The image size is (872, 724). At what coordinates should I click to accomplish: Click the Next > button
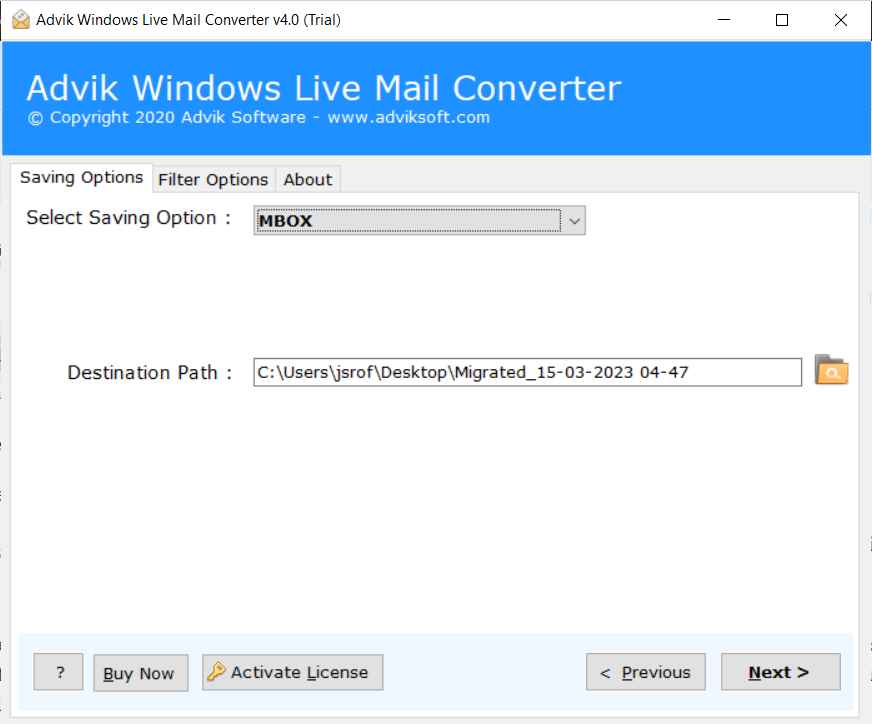(780, 672)
